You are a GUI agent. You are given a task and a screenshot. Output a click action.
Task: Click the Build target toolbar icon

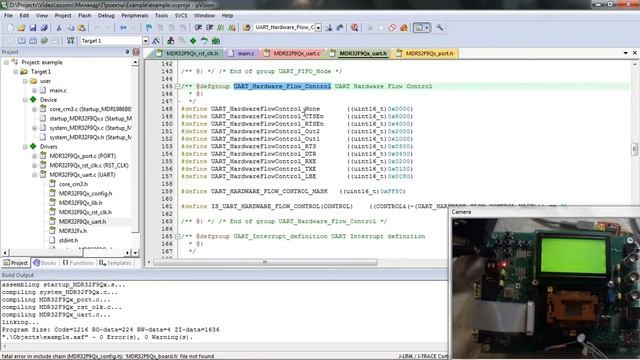(x=22, y=41)
